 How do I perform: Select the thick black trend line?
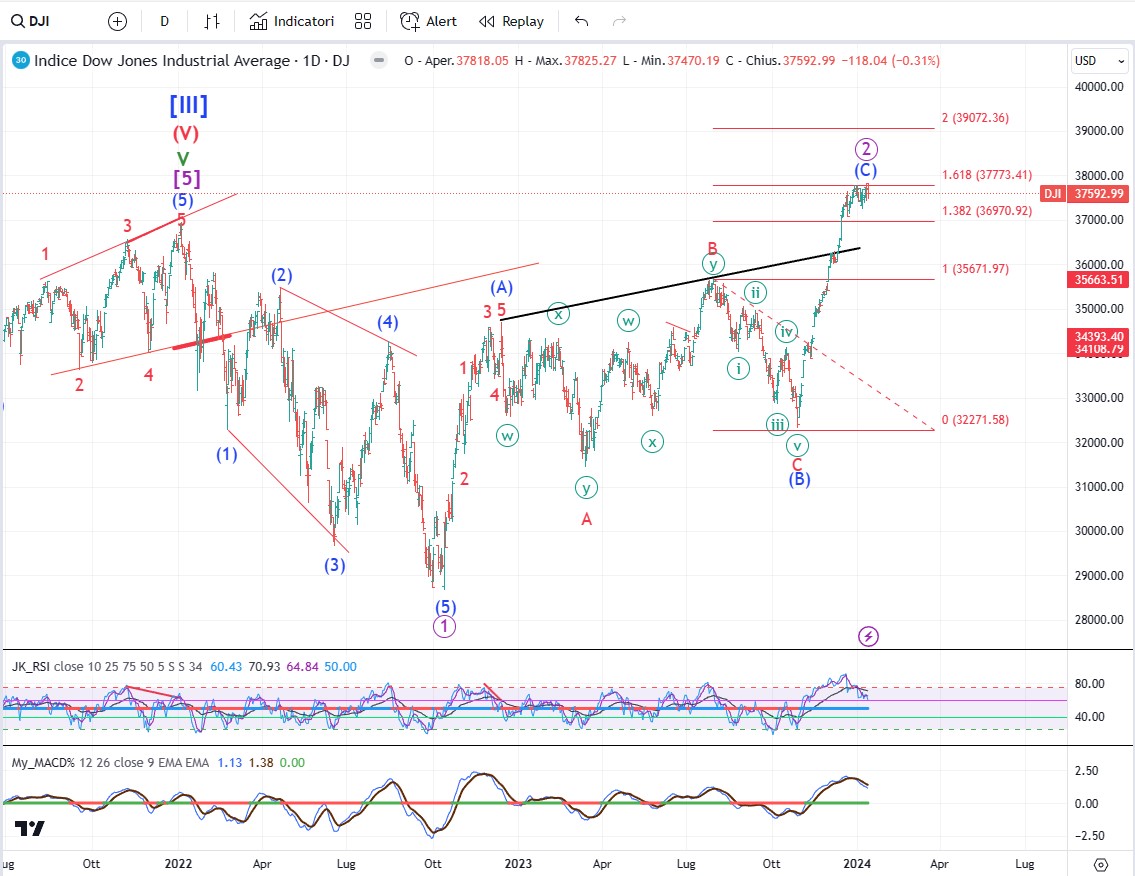pos(680,284)
